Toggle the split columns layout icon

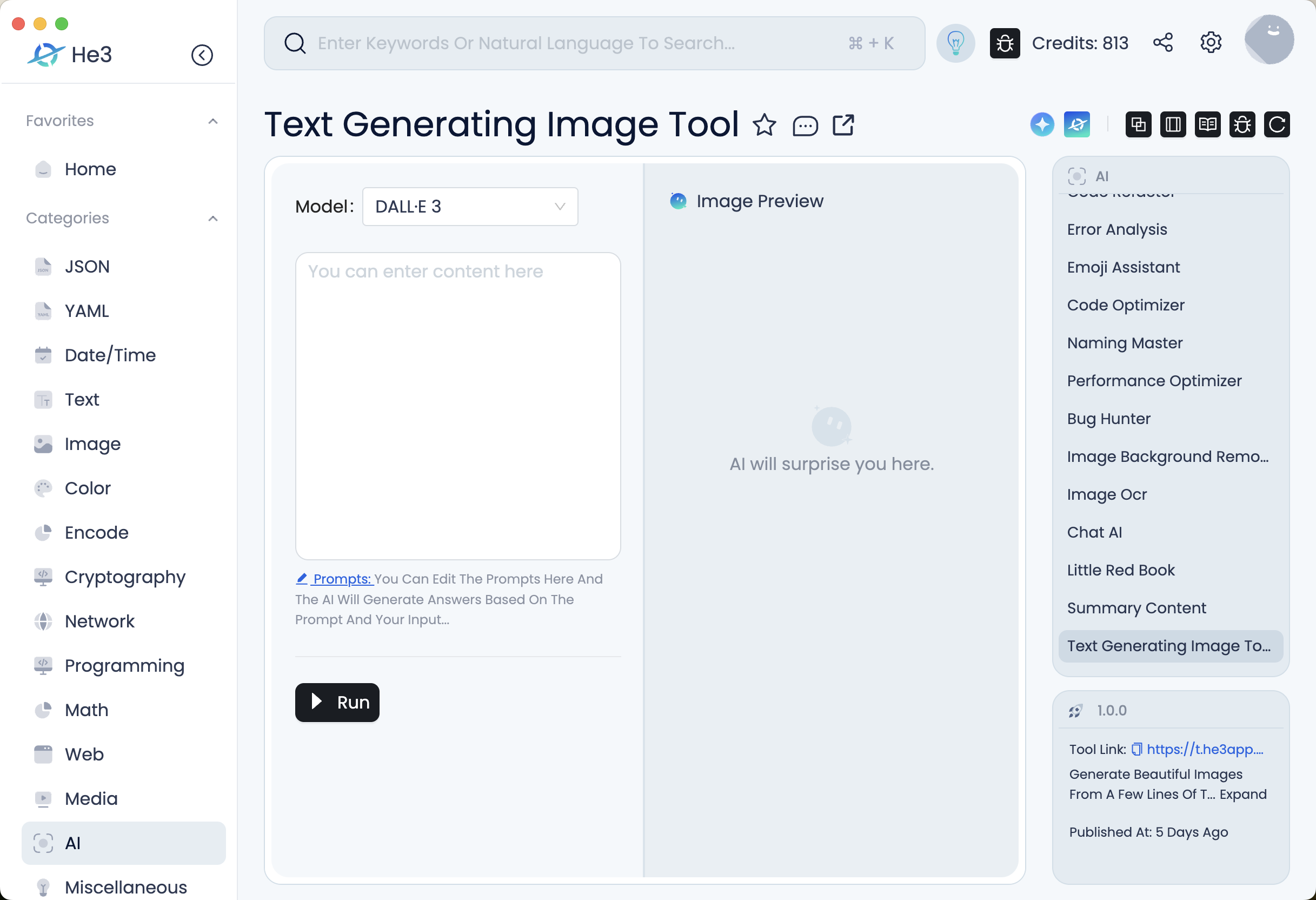[1173, 124]
